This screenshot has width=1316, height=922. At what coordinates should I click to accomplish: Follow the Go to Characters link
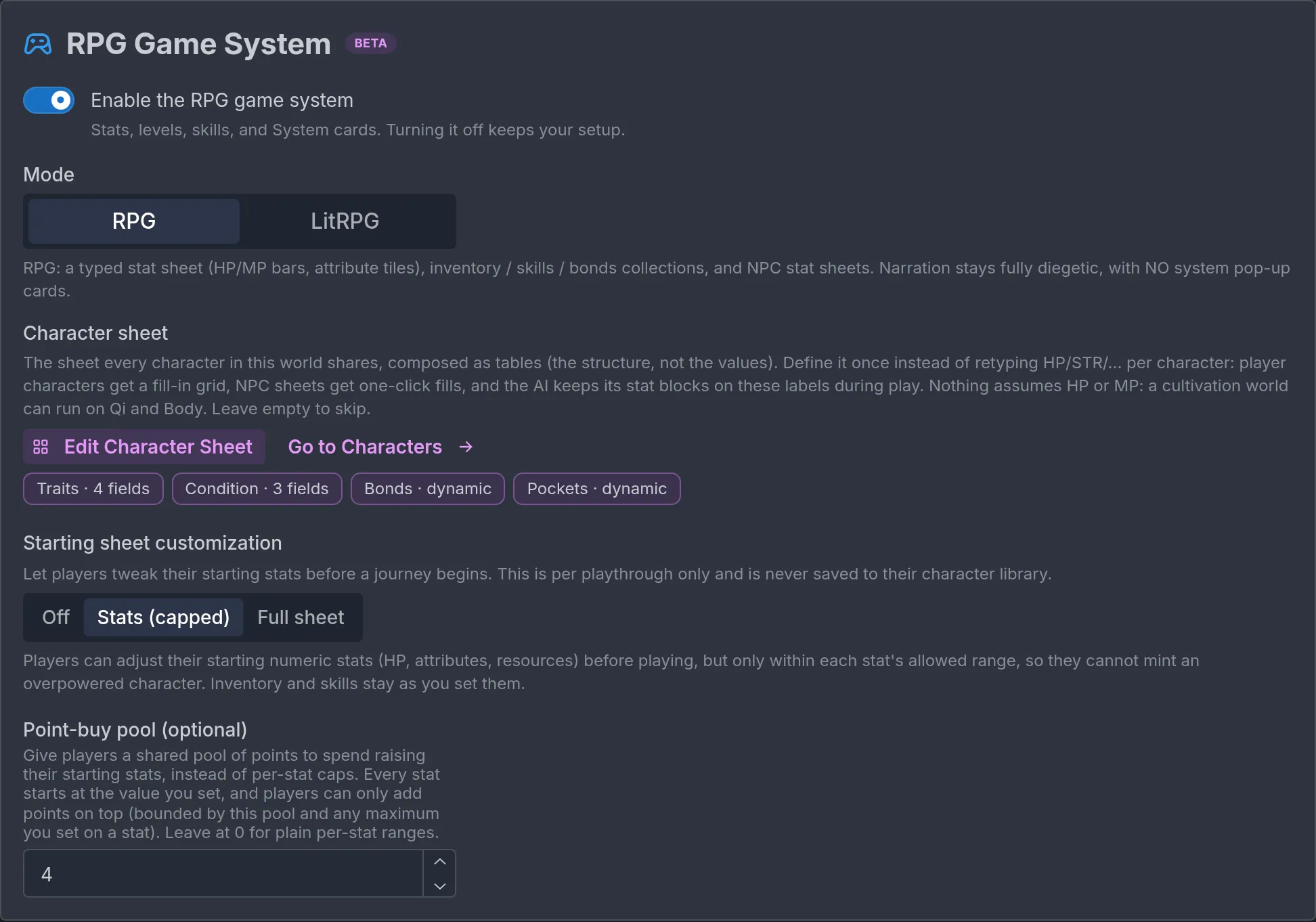click(380, 447)
